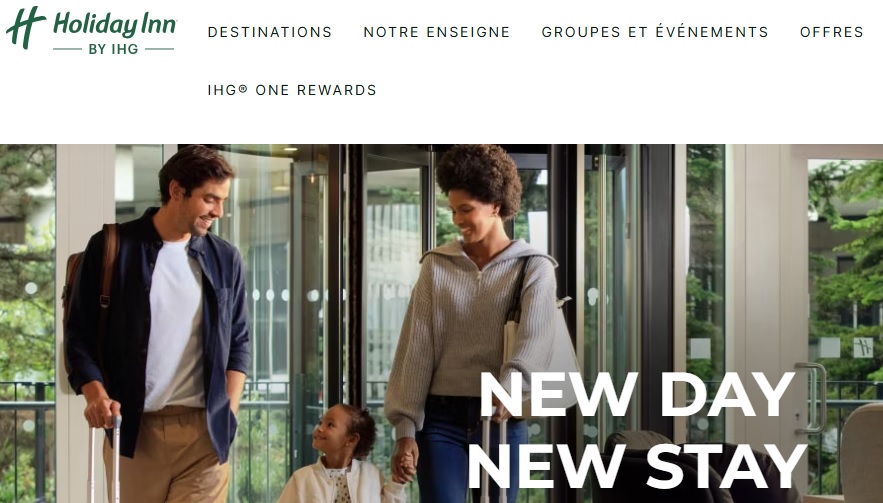Go to the OFFRES page
This screenshot has width=883, height=503.
tap(832, 32)
